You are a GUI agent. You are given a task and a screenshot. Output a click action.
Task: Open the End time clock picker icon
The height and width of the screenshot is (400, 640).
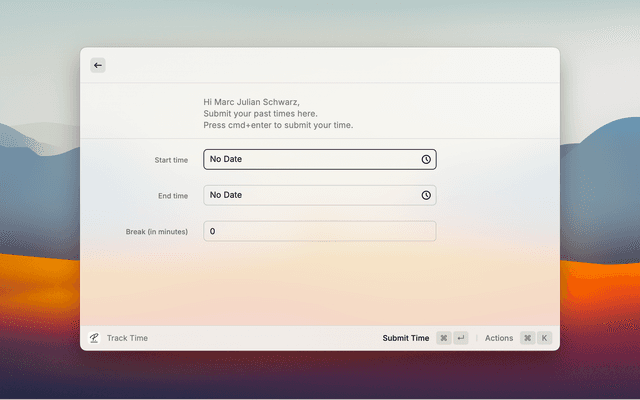[426, 195]
